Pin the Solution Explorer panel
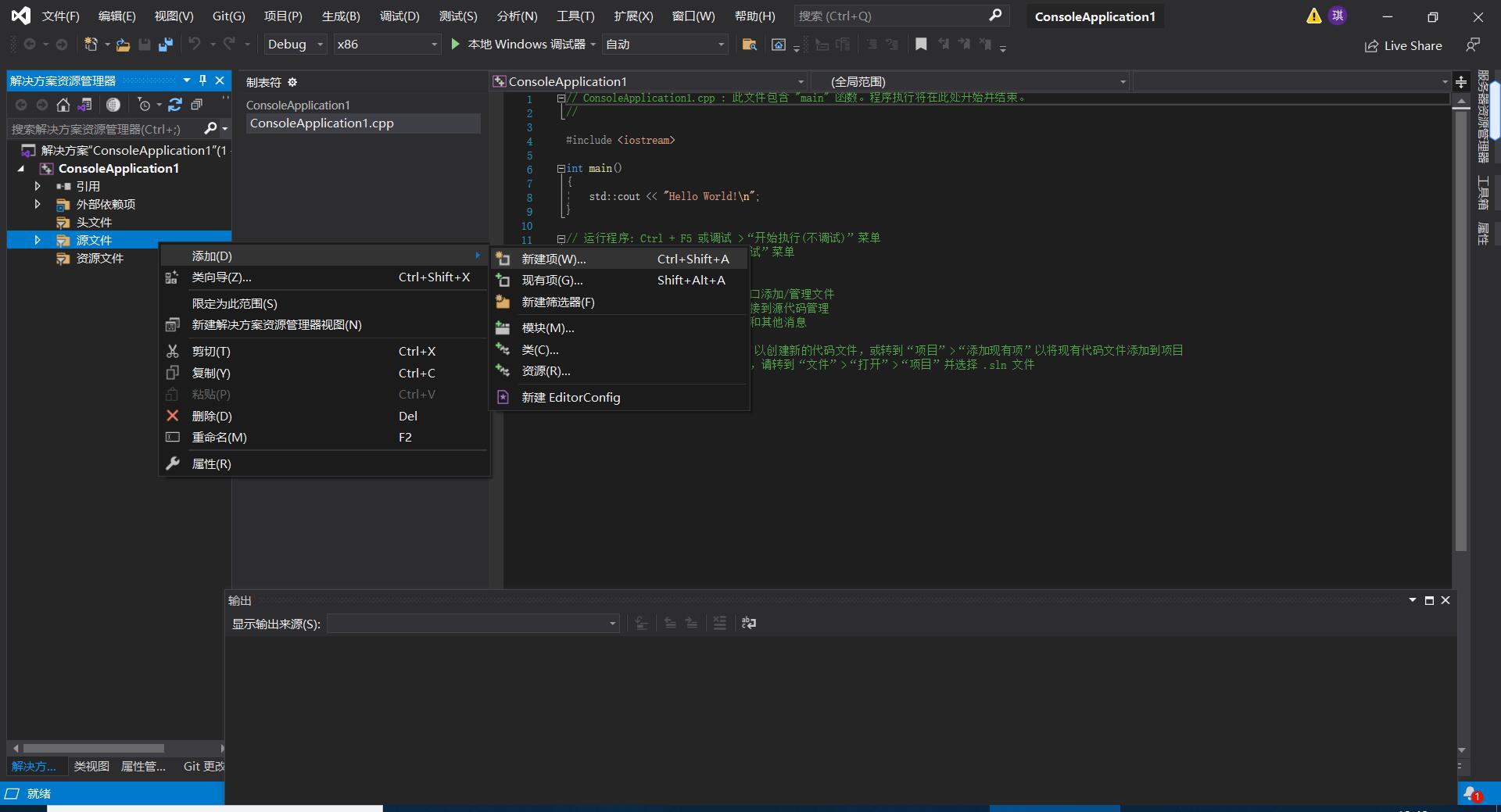Viewport: 1501px width, 812px height. tap(202, 80)
